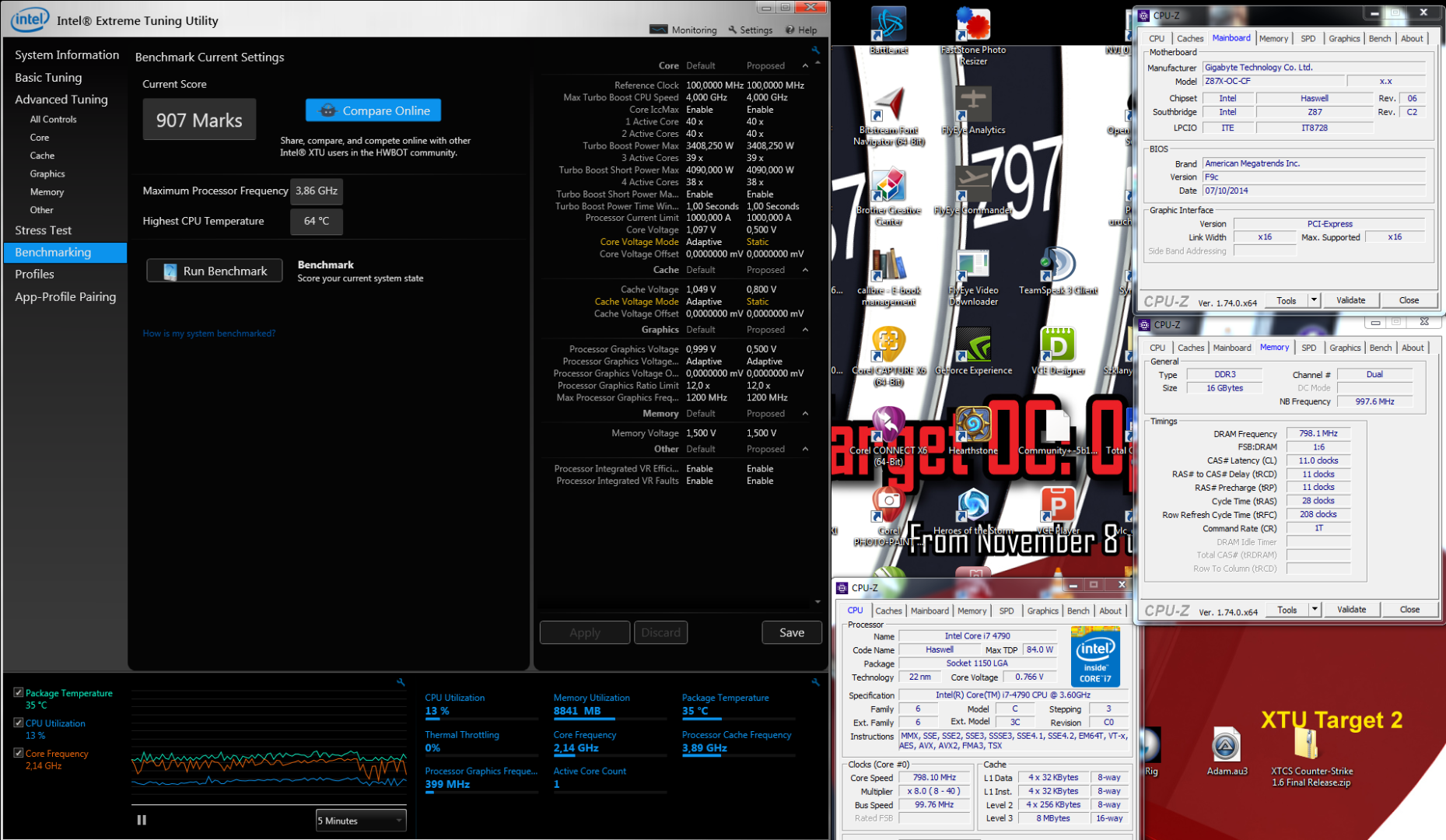Open the FlyEye Video Downloader icon
Viewport: 1446px width, 840px height.
973,277
